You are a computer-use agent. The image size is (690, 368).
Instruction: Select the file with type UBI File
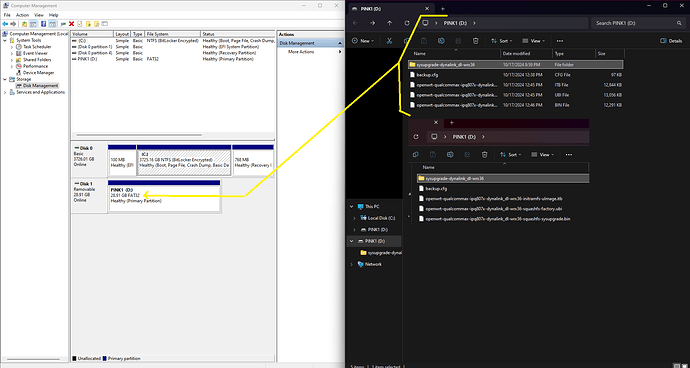coord(516,95)
